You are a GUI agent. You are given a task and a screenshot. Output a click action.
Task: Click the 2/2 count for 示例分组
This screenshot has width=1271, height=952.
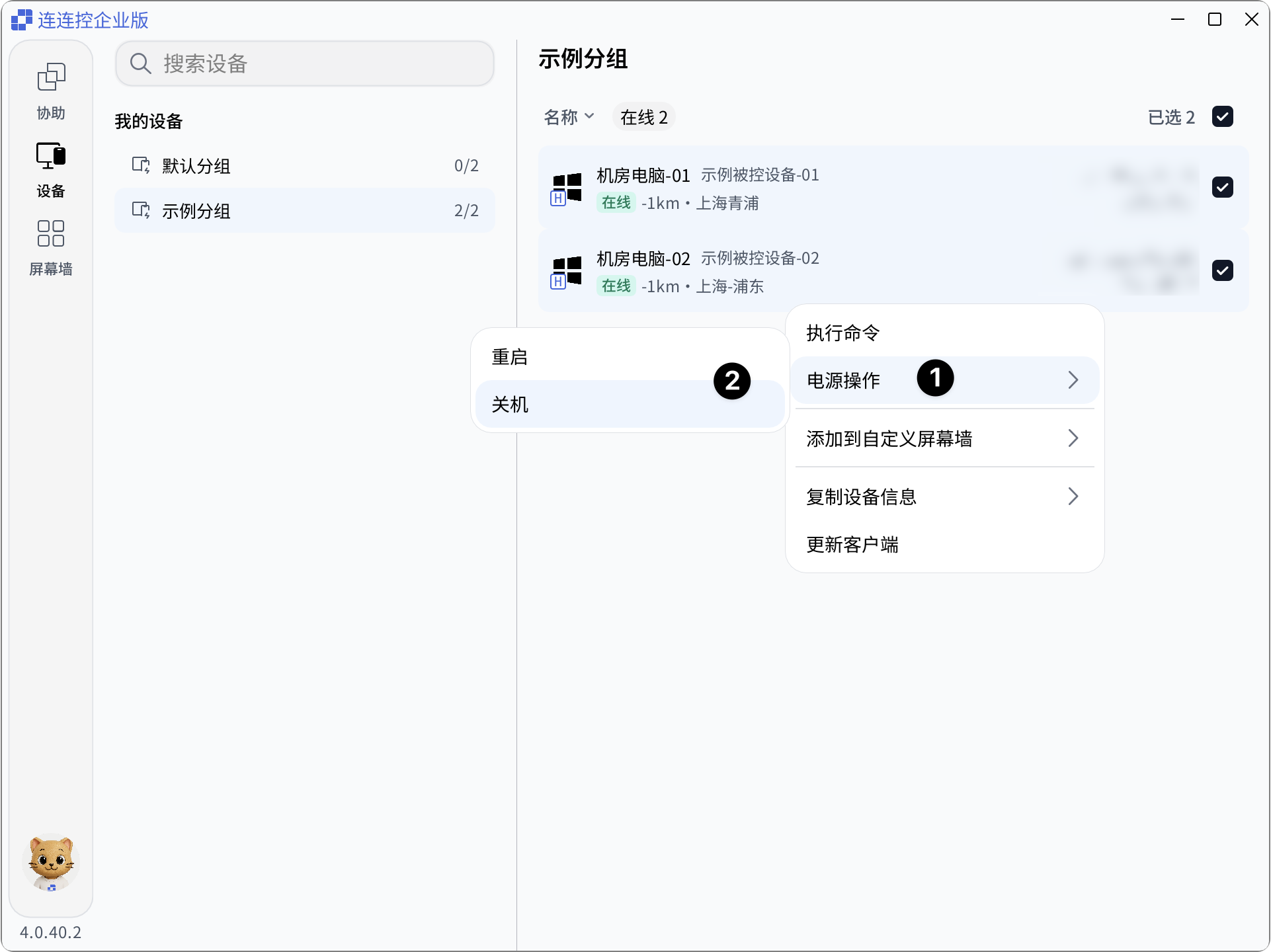[466, 210]
